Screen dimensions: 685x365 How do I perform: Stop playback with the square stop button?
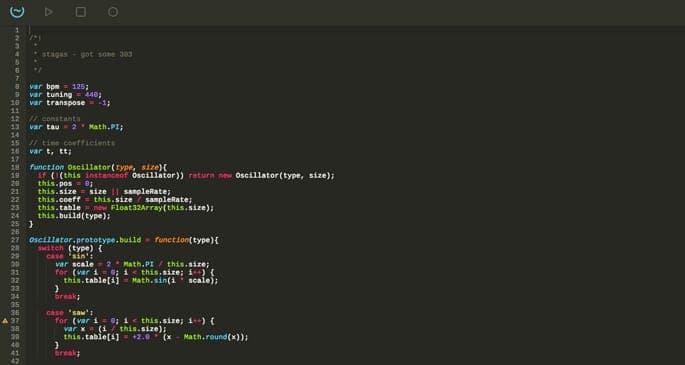coord(81,12)
